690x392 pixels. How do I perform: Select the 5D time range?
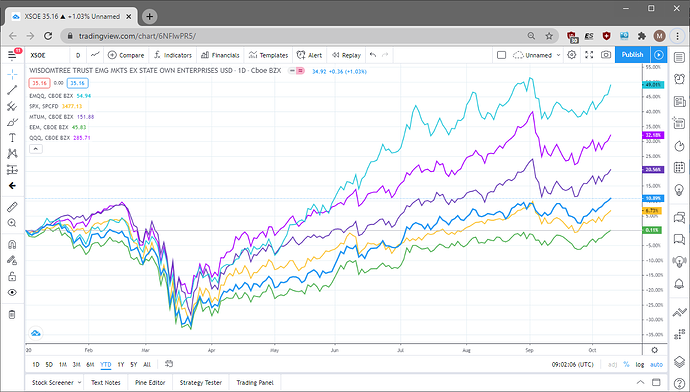(49, 364)
